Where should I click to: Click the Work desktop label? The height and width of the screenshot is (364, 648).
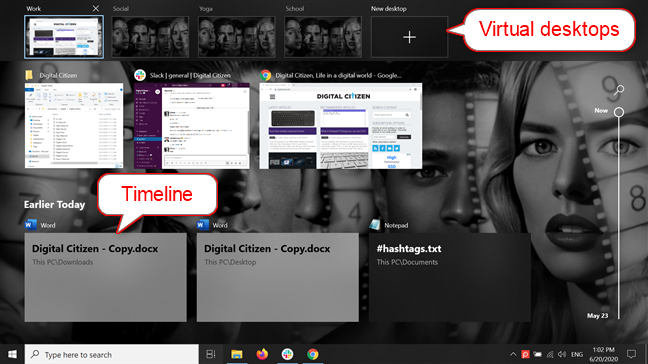[x=33, y=8]
